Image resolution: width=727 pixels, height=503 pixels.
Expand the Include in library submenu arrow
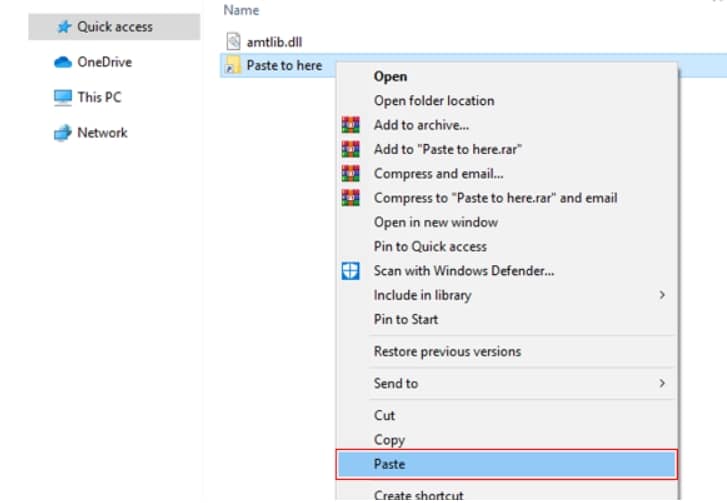[662, 295]
